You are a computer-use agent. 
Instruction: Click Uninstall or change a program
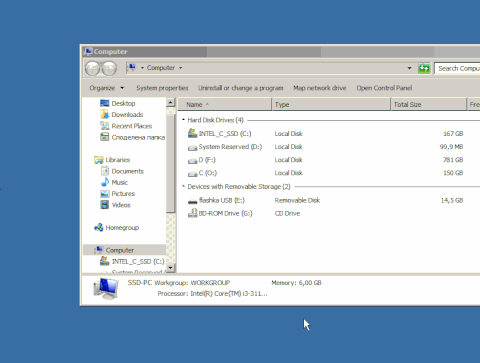pyautogui.click(x=240, y=88)
